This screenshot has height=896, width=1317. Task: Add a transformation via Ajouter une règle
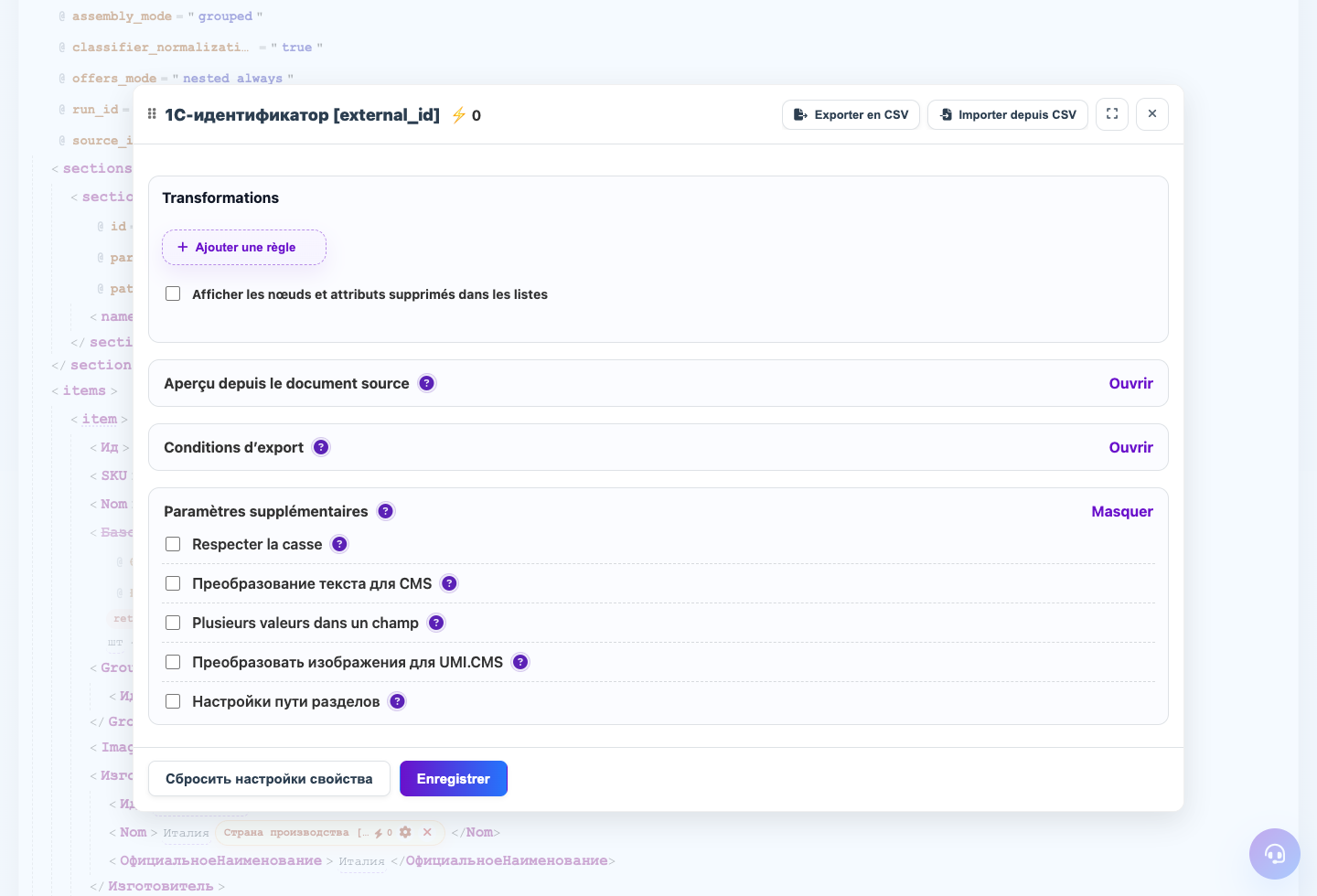point(244,247)
